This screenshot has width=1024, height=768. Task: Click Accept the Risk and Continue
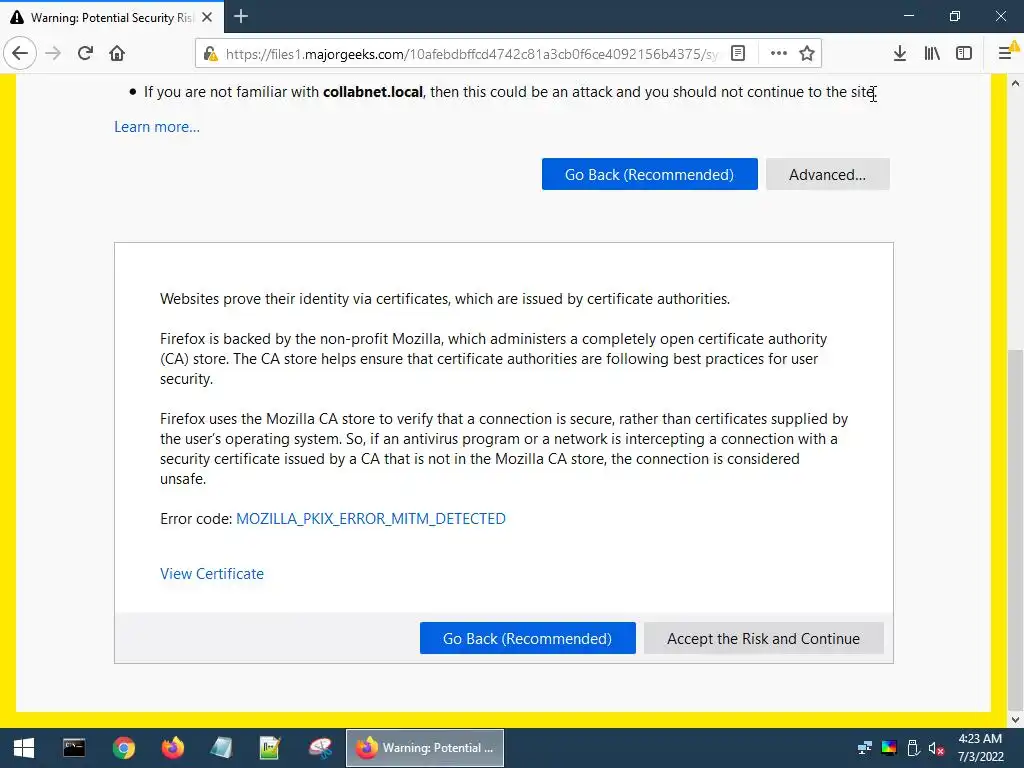click(763, 638)
